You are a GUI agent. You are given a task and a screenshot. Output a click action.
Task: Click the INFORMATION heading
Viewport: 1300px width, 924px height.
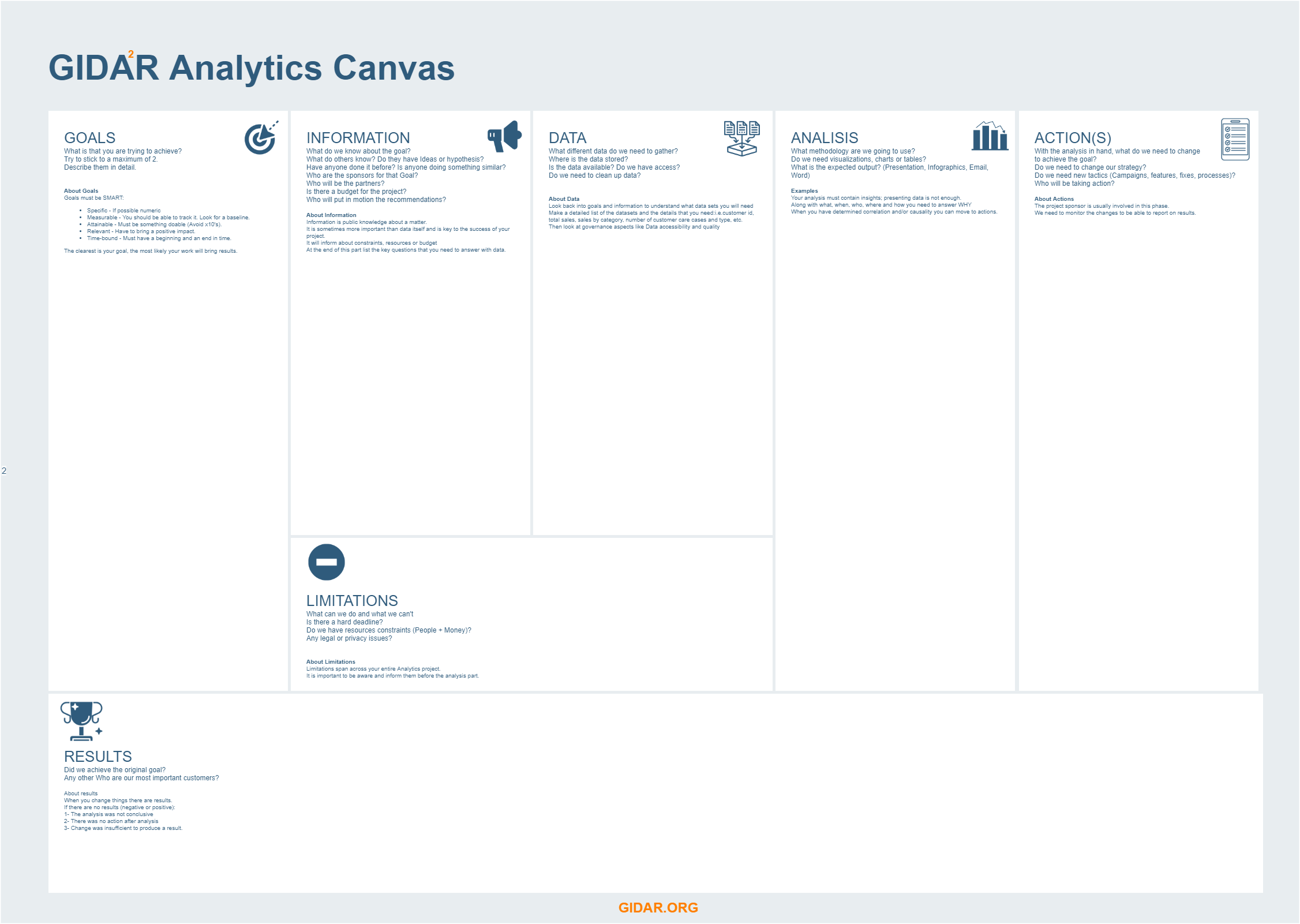[x=358, y=139]
